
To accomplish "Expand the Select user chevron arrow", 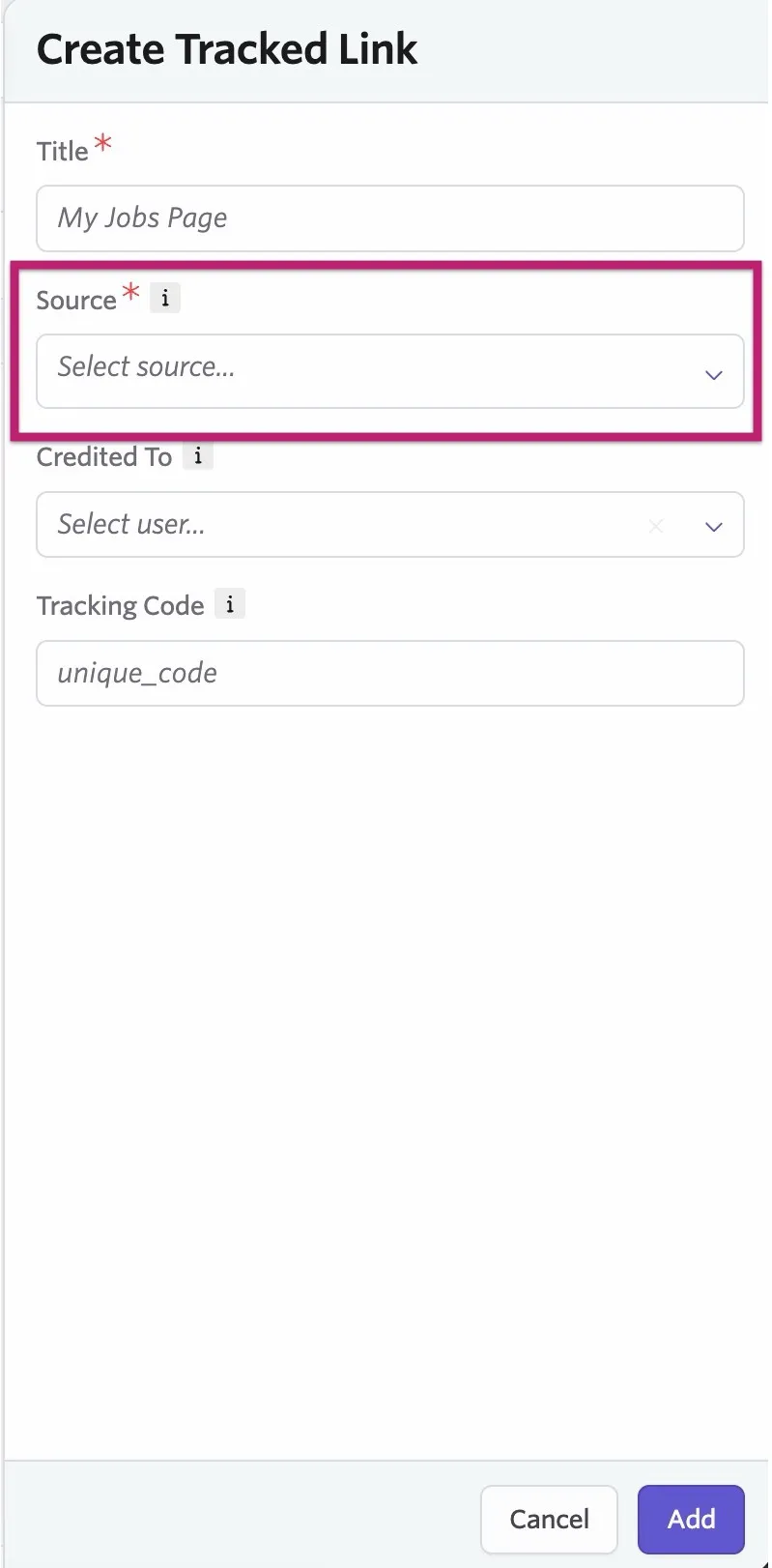I will point(714,527).
